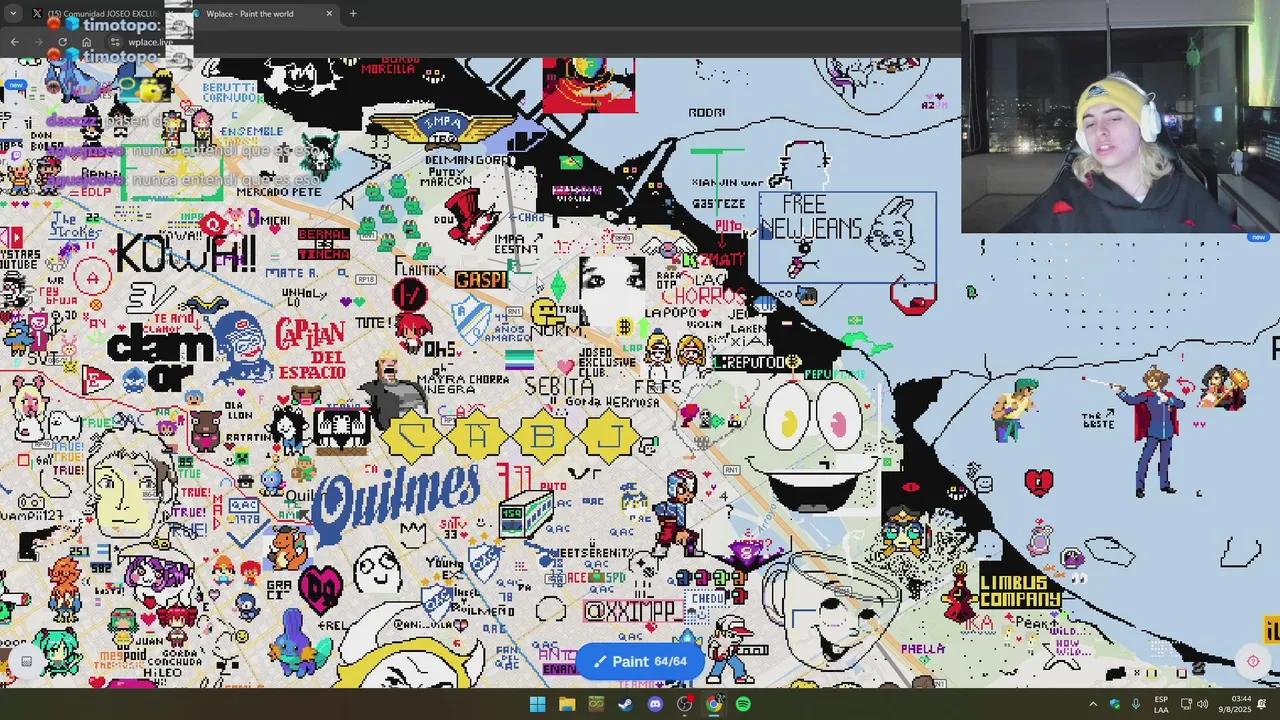Open the green block game taskbar icon
1280x720 pixels.
pos(596,704)
